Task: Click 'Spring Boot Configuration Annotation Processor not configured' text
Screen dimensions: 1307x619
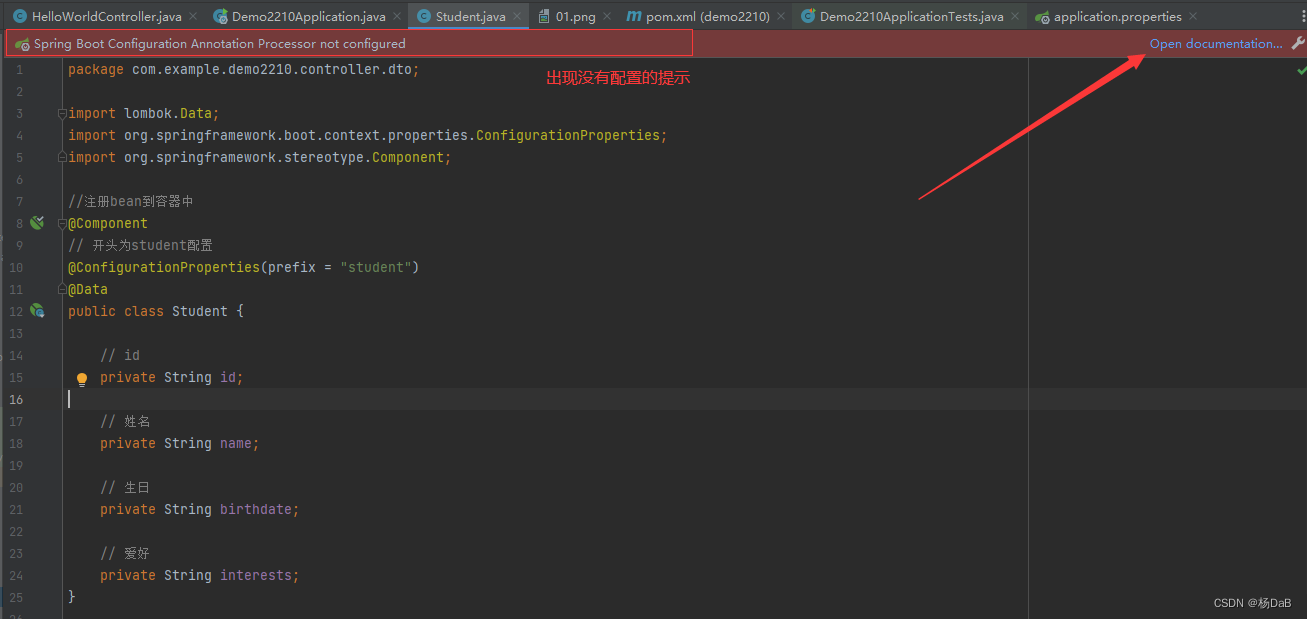Action: [x=220, y=44]
